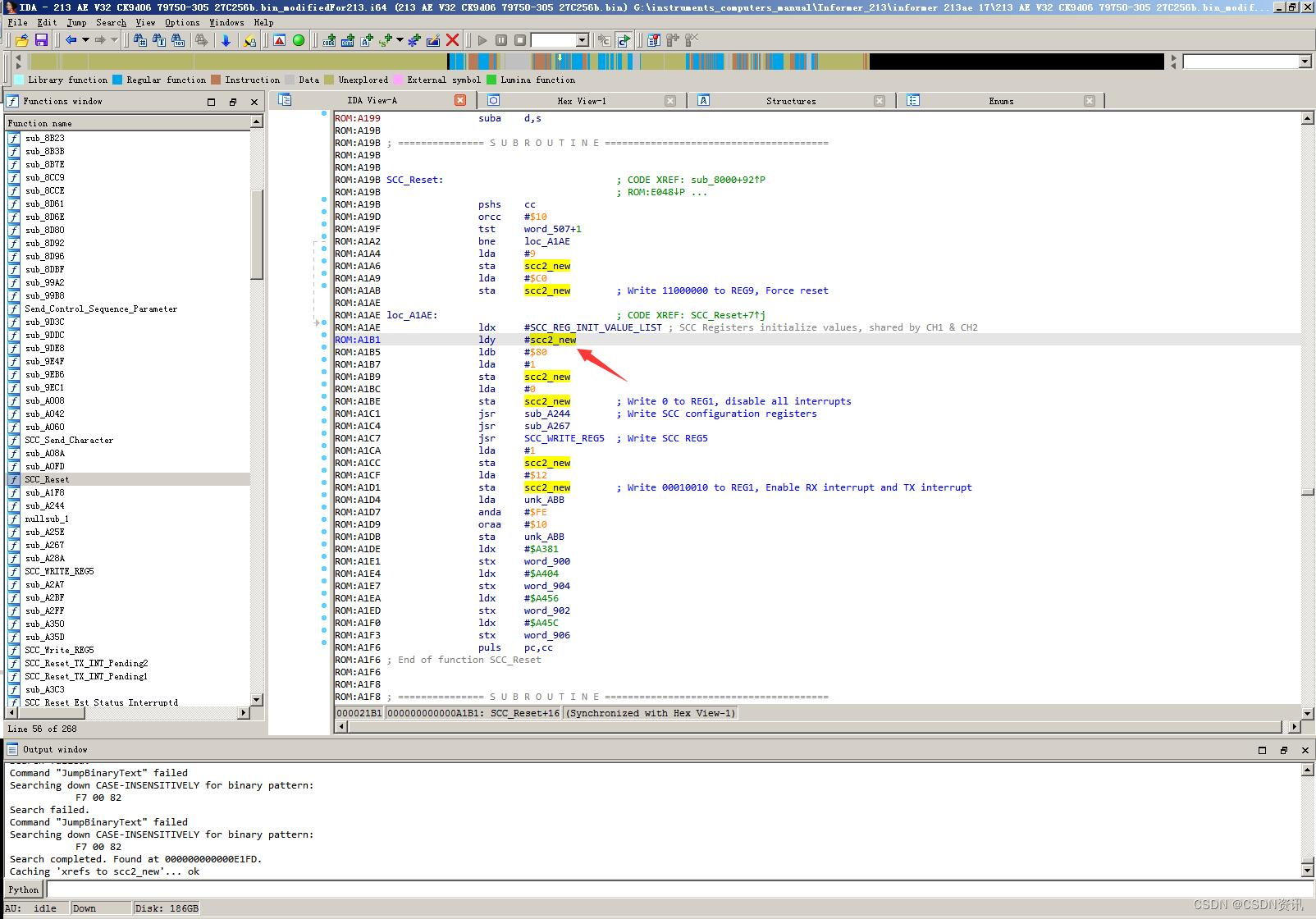The height and width of the screenshot is (919, 1316).
Task: Click the Open file toolbar icon
Action: [x=22, y=40]
